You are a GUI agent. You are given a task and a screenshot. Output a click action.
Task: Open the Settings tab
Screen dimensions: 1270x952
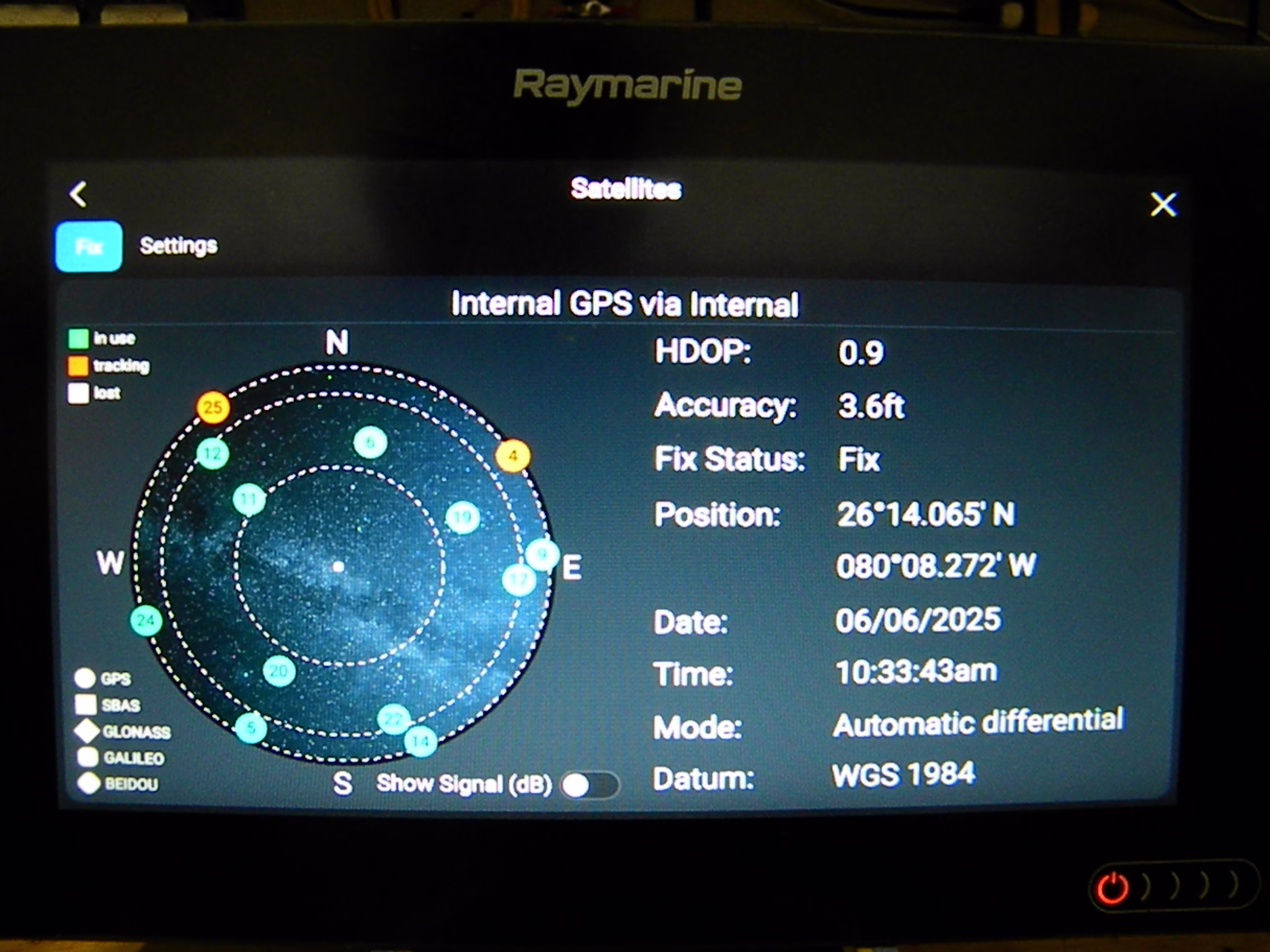179,245
